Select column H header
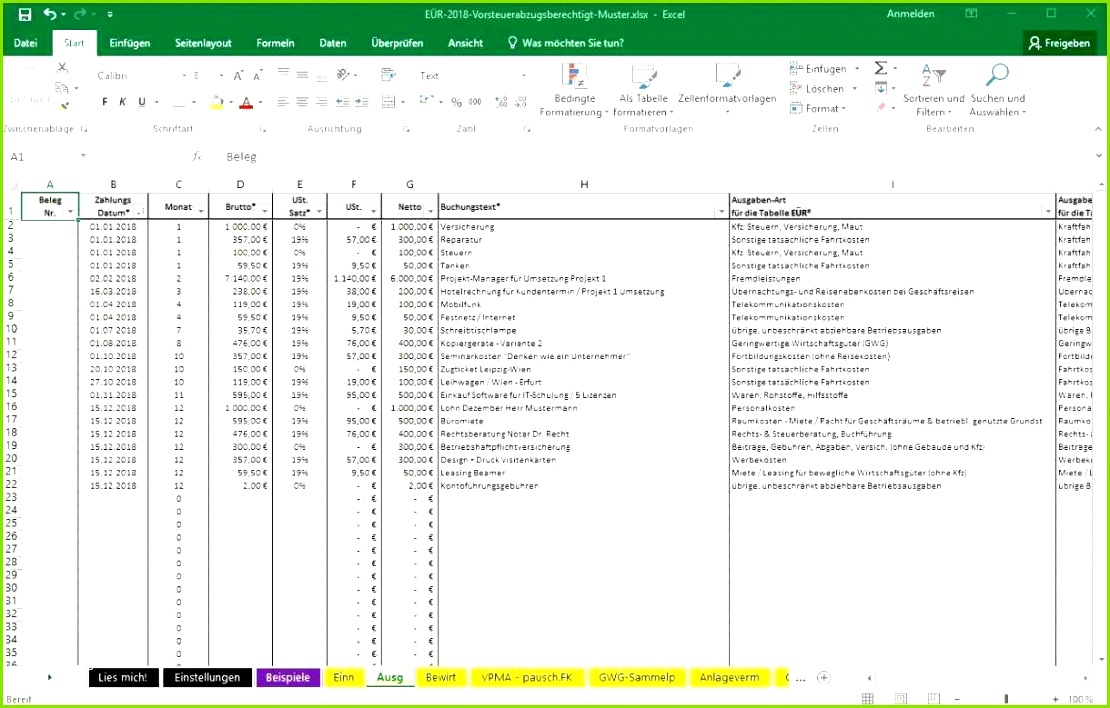 [x=584, y=184]
